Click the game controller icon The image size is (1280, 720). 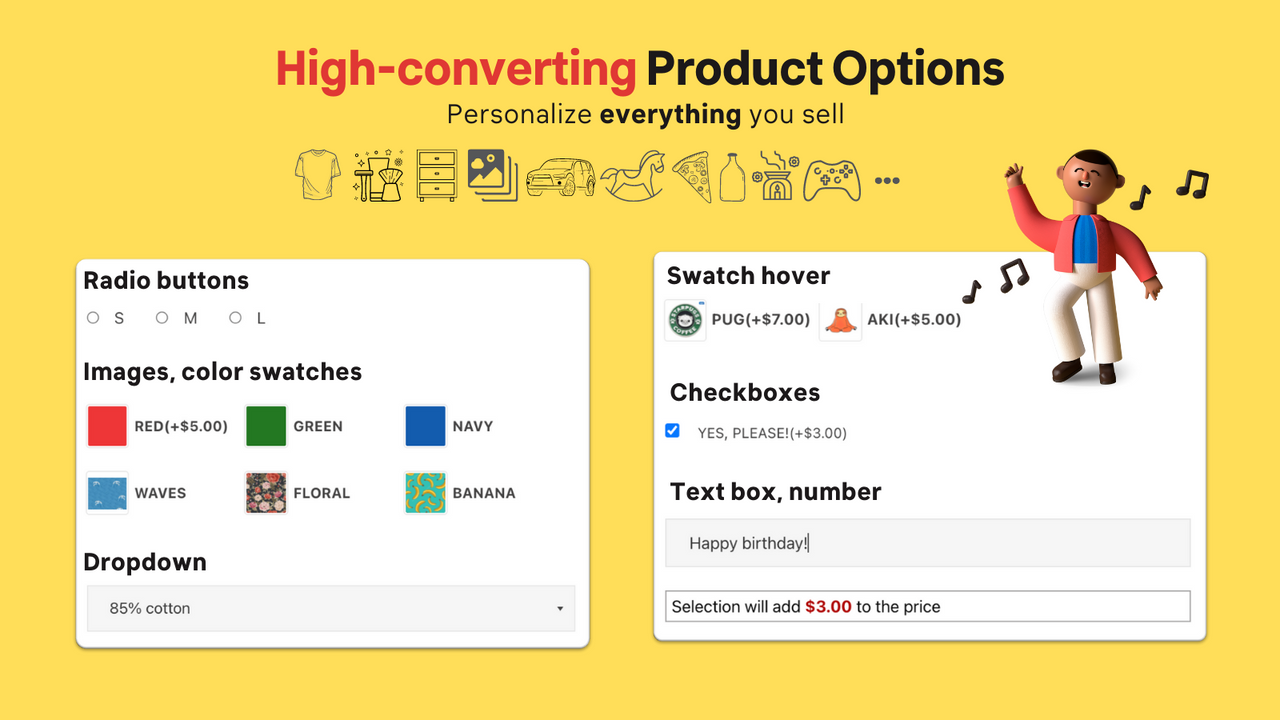(x=832, y=180)
